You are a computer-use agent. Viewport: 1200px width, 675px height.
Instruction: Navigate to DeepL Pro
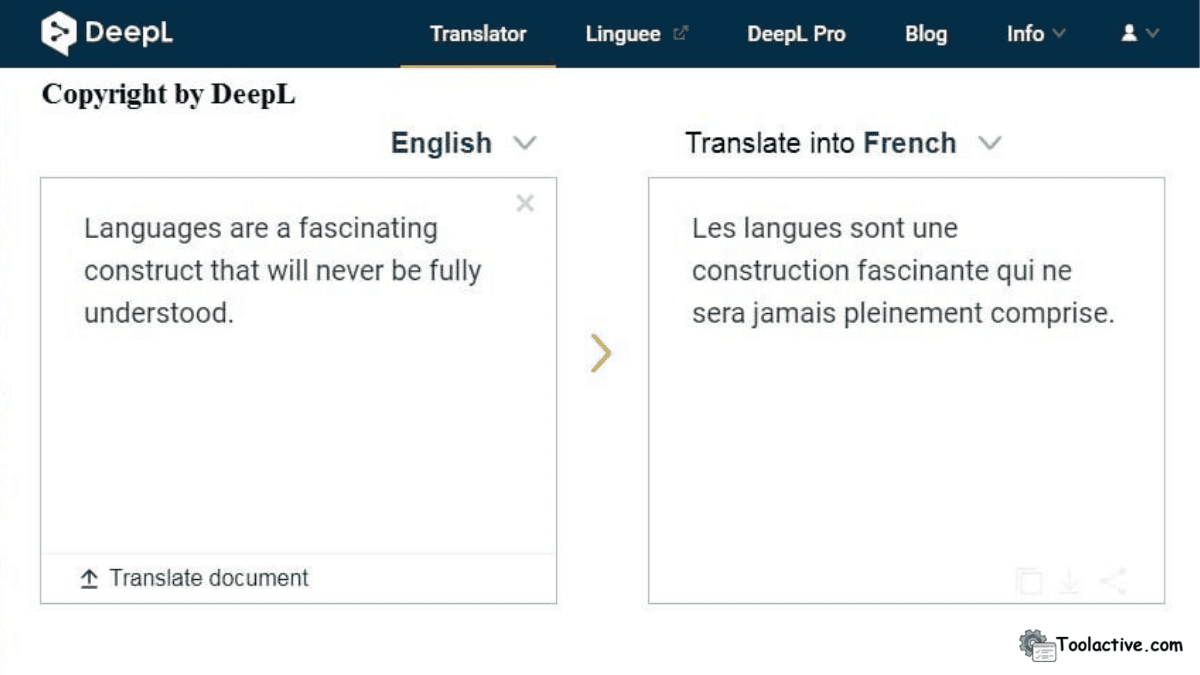796,33
